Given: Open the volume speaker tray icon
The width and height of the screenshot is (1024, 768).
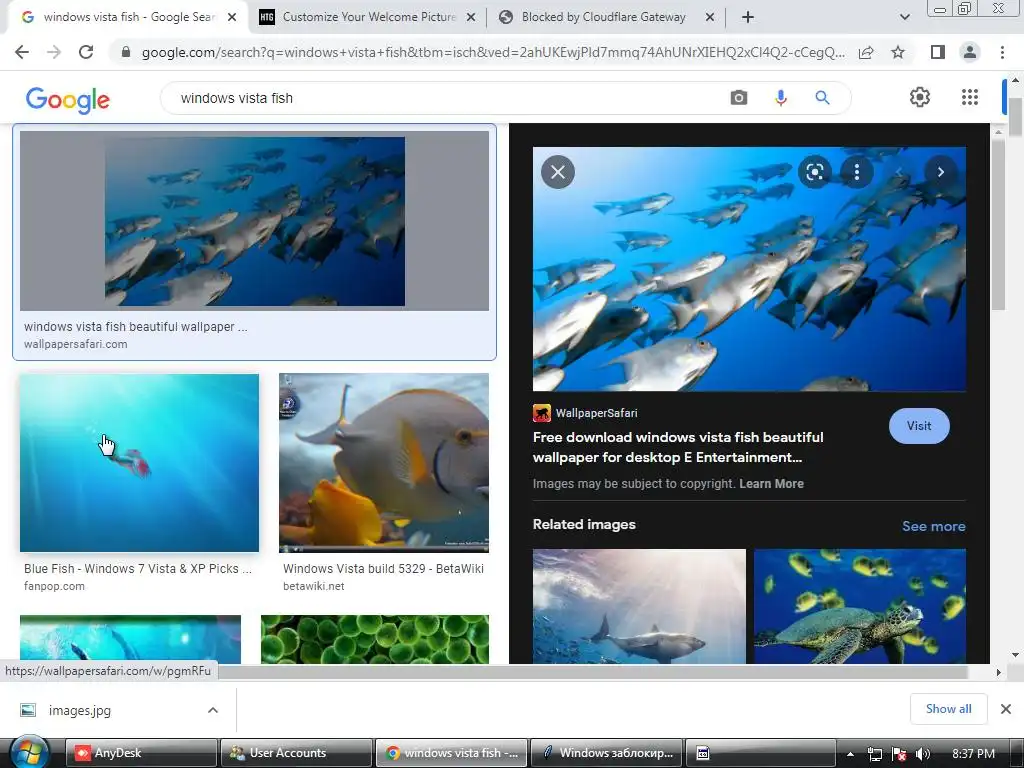Looking at the screenshot, I should click(922, 754).
